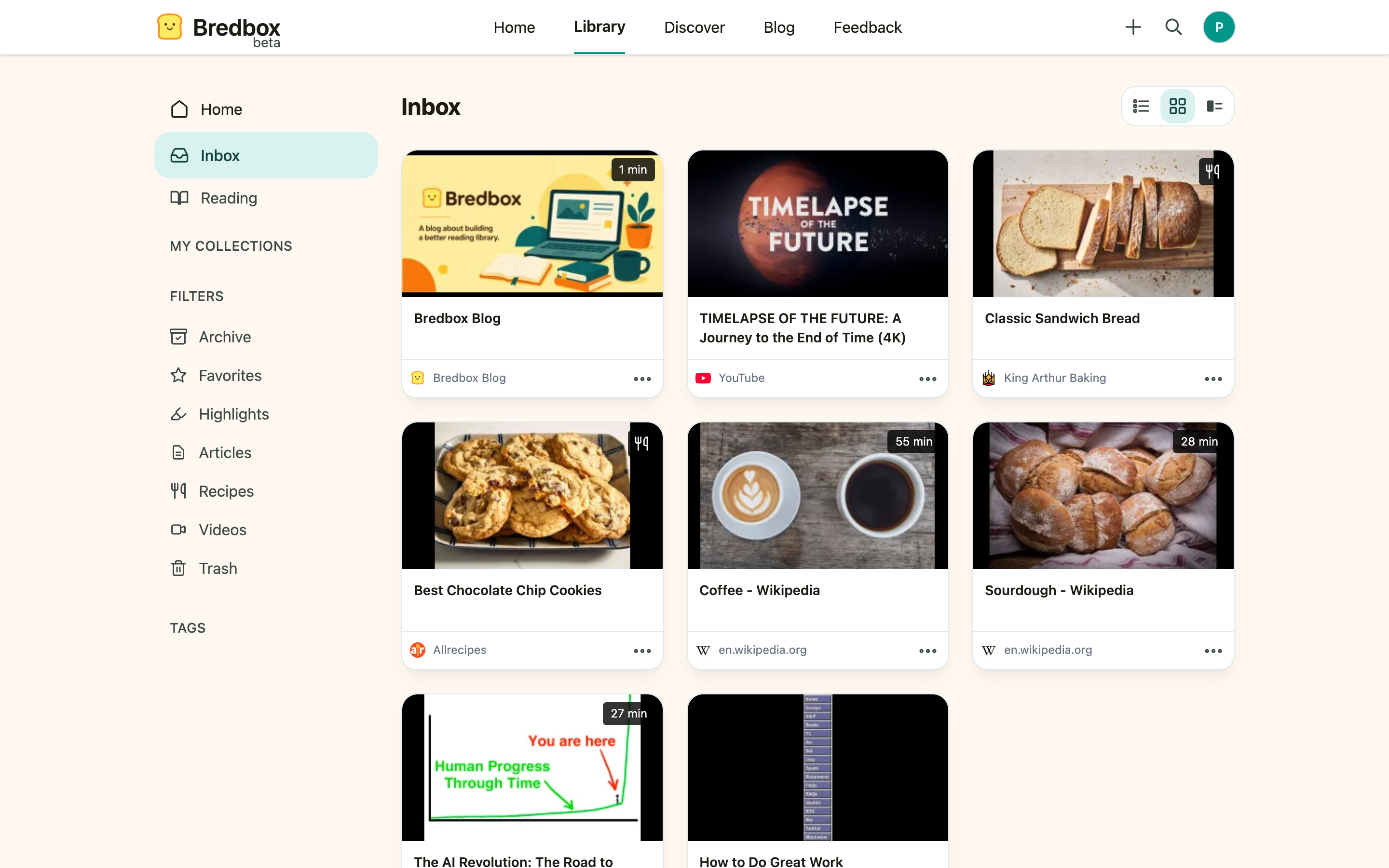Open the Archive filter label
The height and width of the screenshot is (868, 1389).
[x=224, y=337]
